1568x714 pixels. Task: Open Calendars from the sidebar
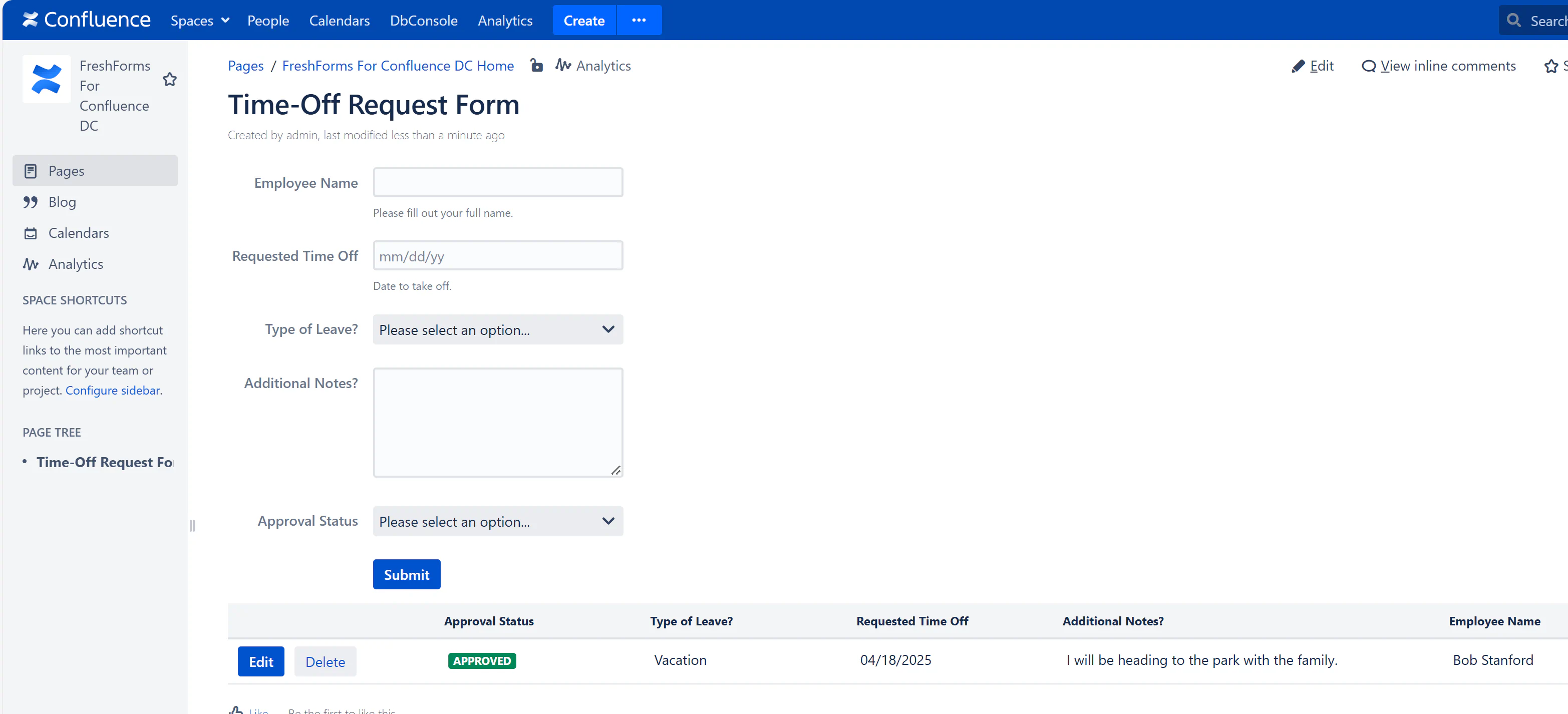click(x=79, y=232)
